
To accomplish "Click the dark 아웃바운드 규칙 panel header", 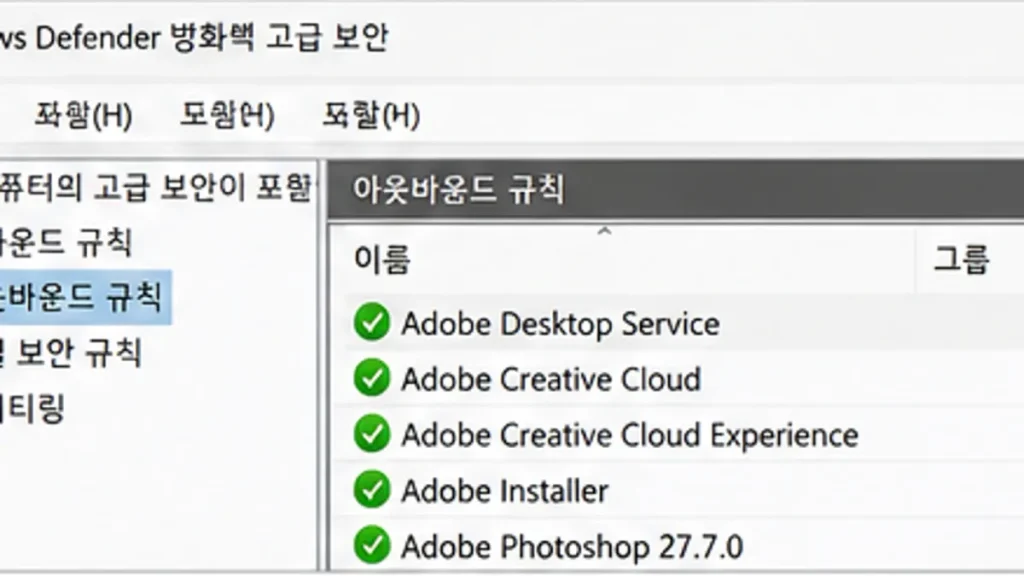I will pos(676,189).
